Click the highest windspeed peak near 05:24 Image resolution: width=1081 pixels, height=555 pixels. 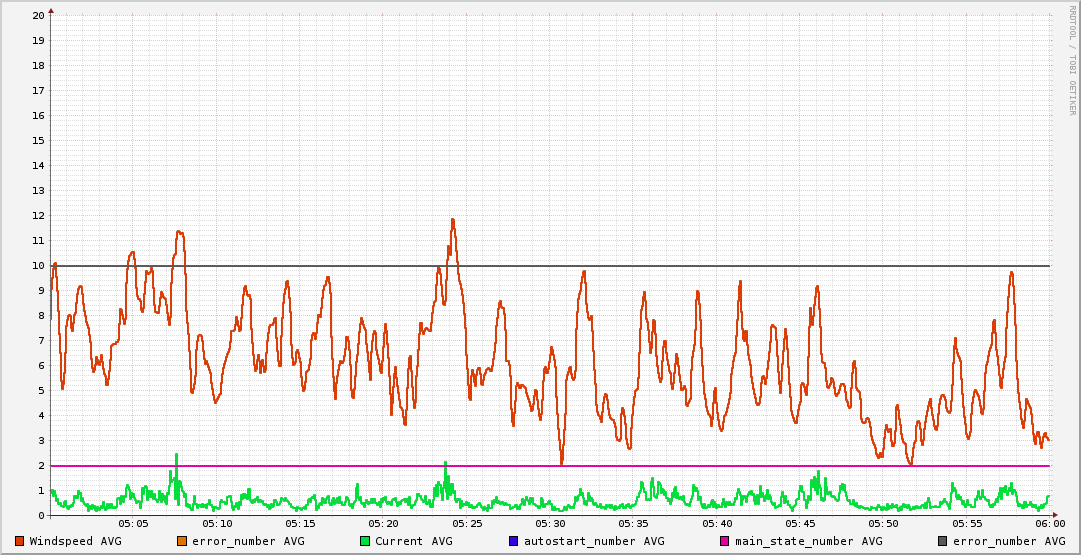click(x=452, y=220)
